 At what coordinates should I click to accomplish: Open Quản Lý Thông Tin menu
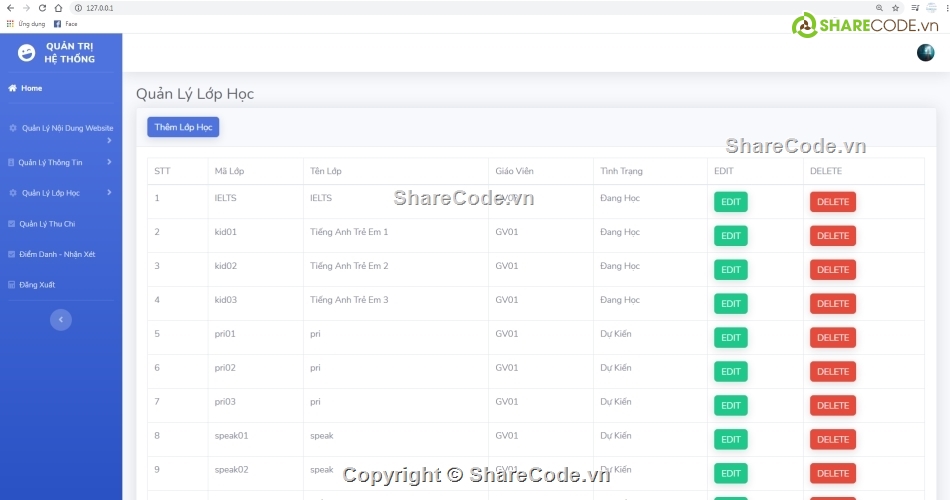[x=50, y=162]
